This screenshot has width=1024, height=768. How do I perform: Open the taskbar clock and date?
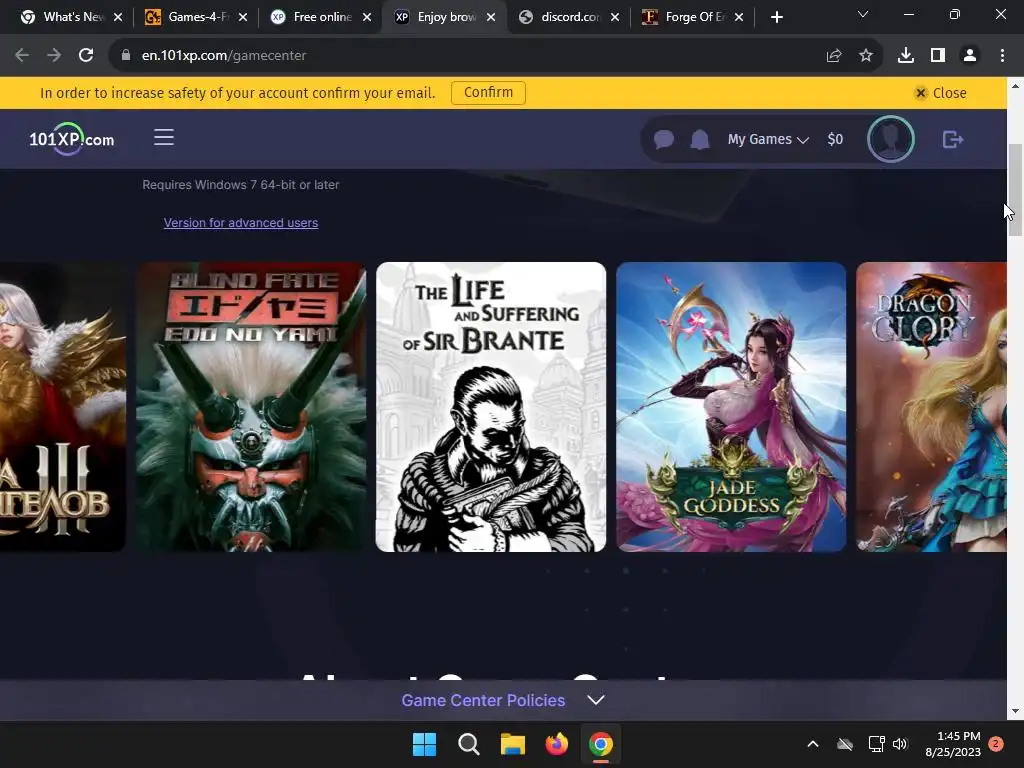click(x=953, y=744)
